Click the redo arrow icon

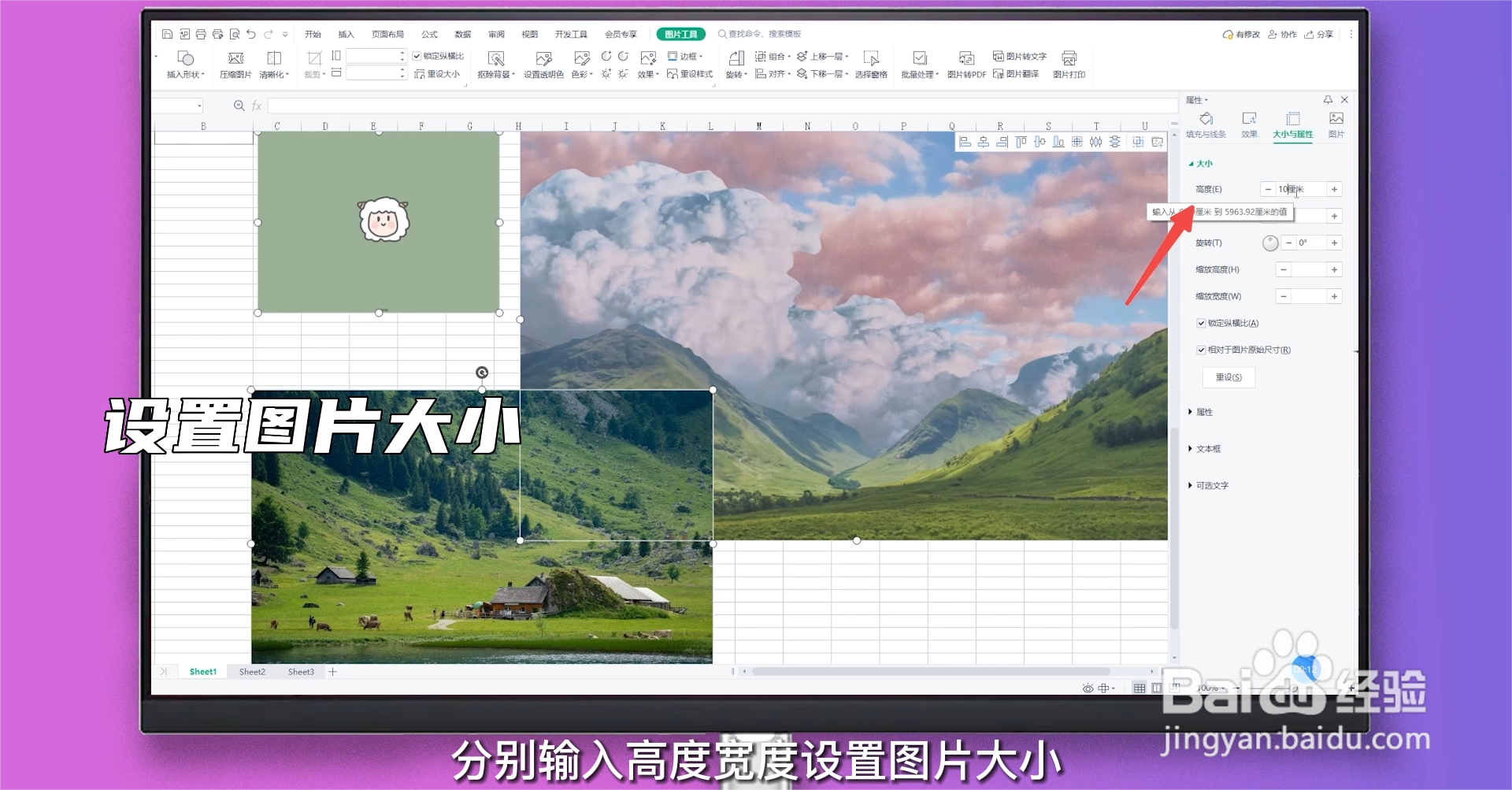[269, 34]
